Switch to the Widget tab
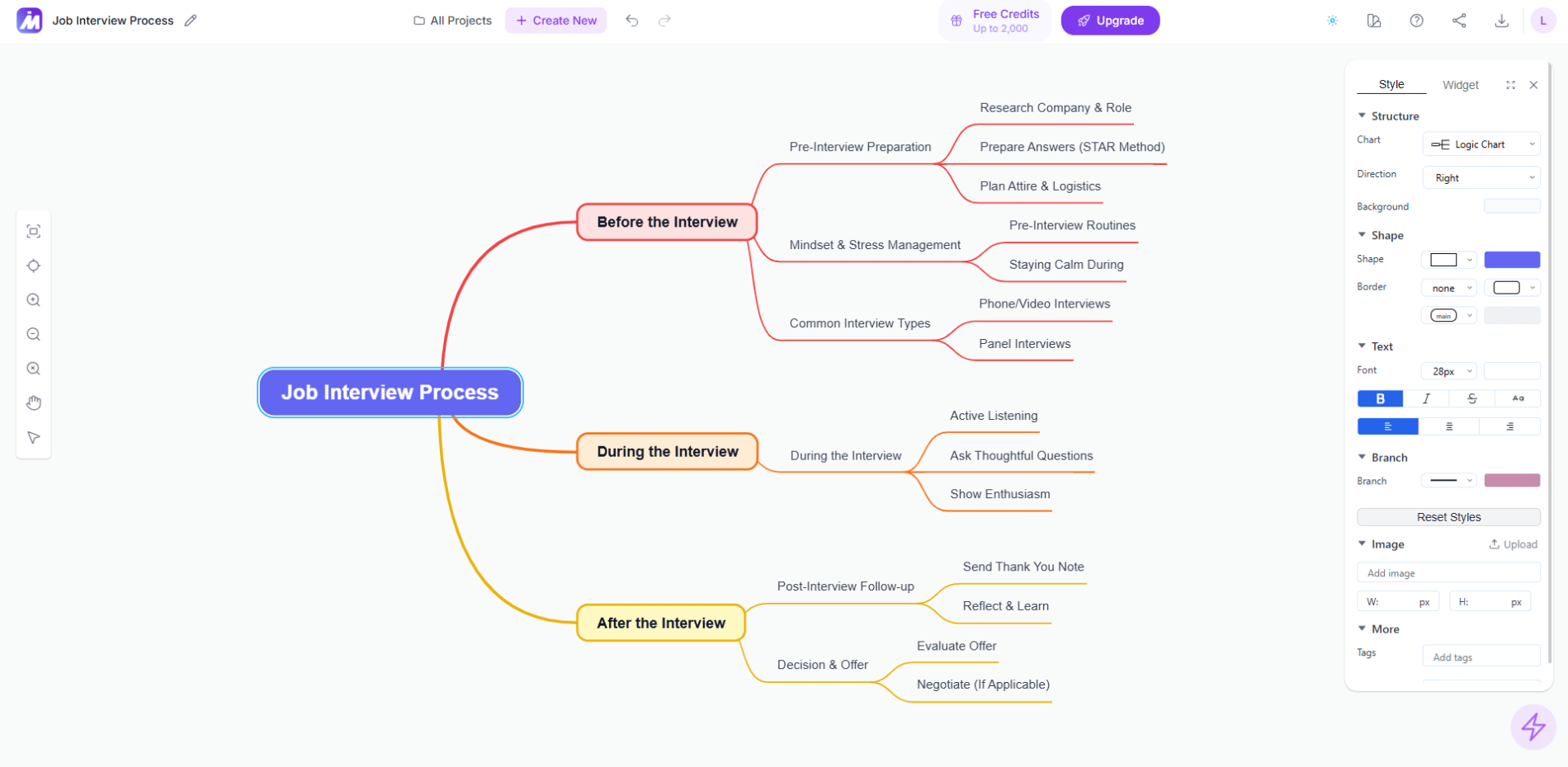Image resolution: width=1568 pixels, height=767 pixels. point(1461,84)
